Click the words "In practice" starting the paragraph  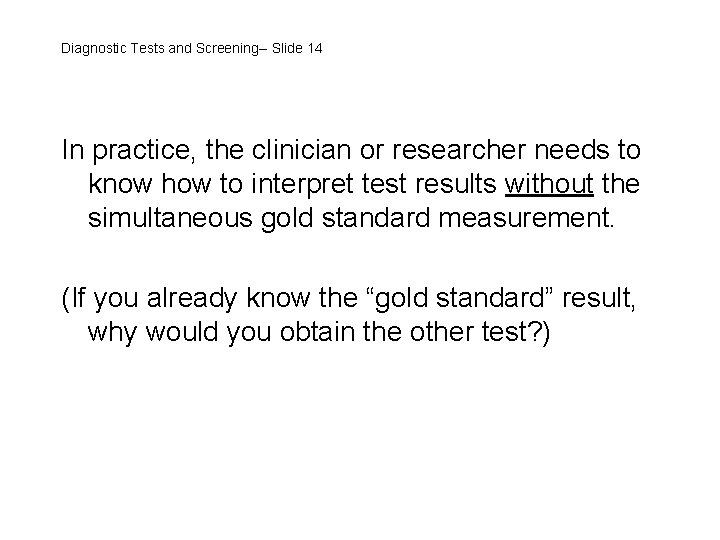coord(126,151)
